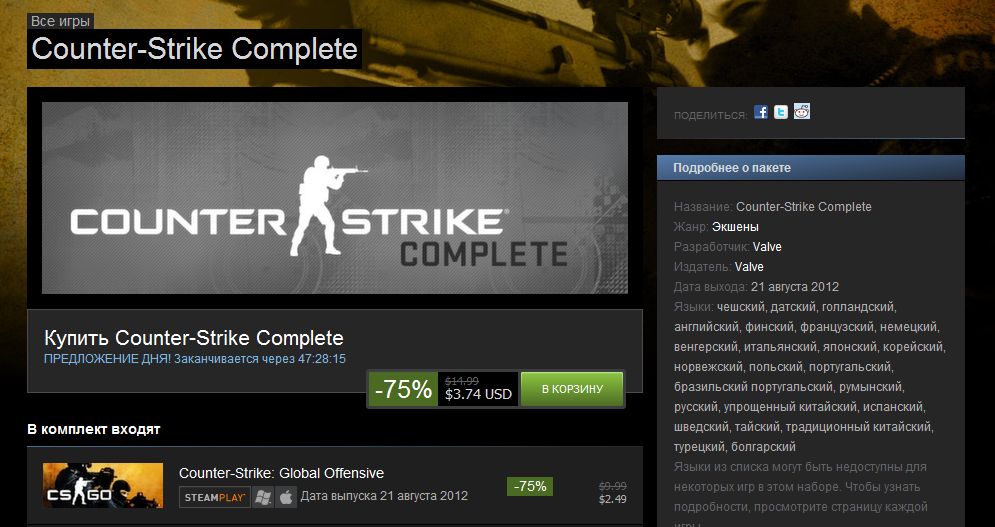Click the CS:GO -75% discount label
Viewport: 995px width, 527px height.
point(530,486)
